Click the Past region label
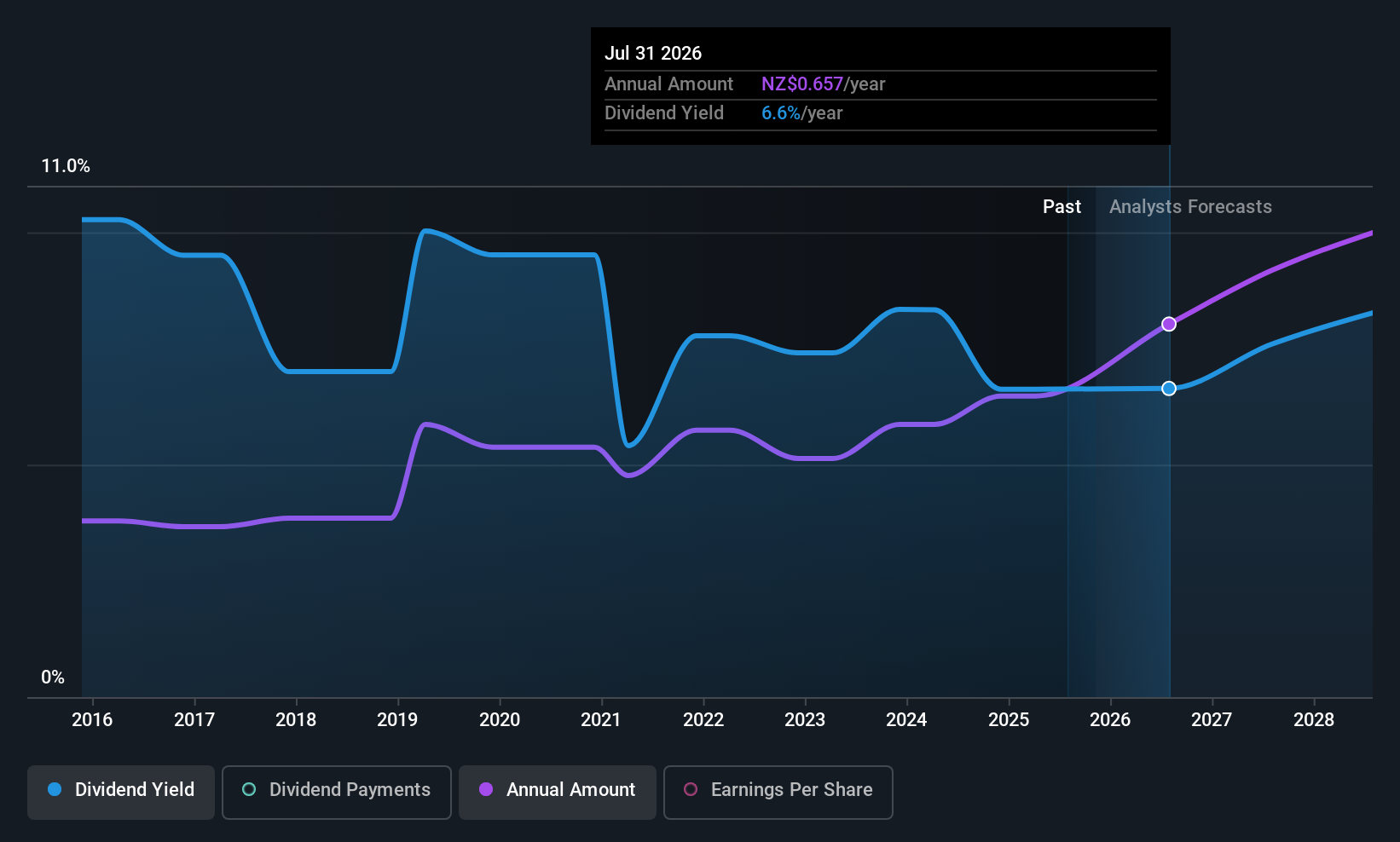1400x842 pixels. tap(1062, 207)
